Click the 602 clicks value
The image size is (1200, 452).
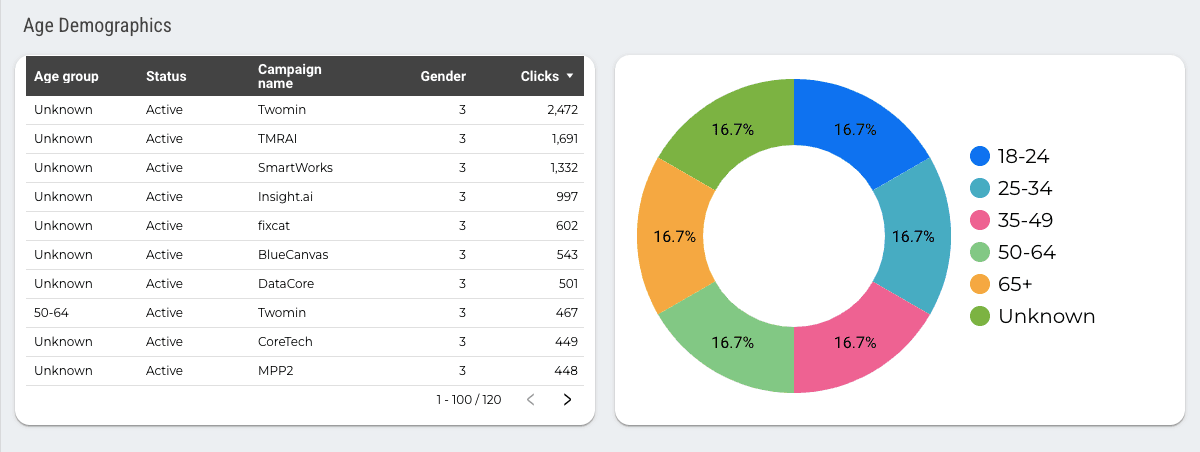click(x=567, y=225)
